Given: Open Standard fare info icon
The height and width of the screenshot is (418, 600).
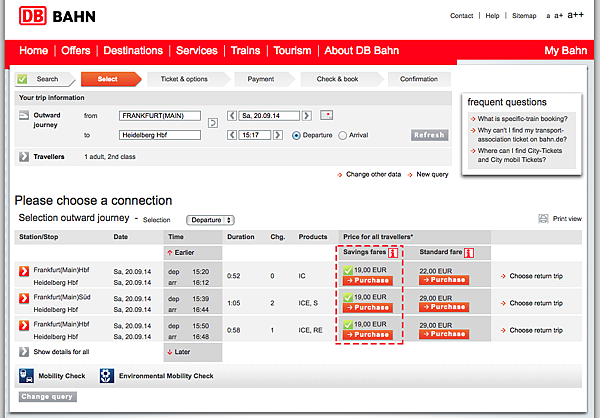Looking at the screenshot, I should 469,253.
